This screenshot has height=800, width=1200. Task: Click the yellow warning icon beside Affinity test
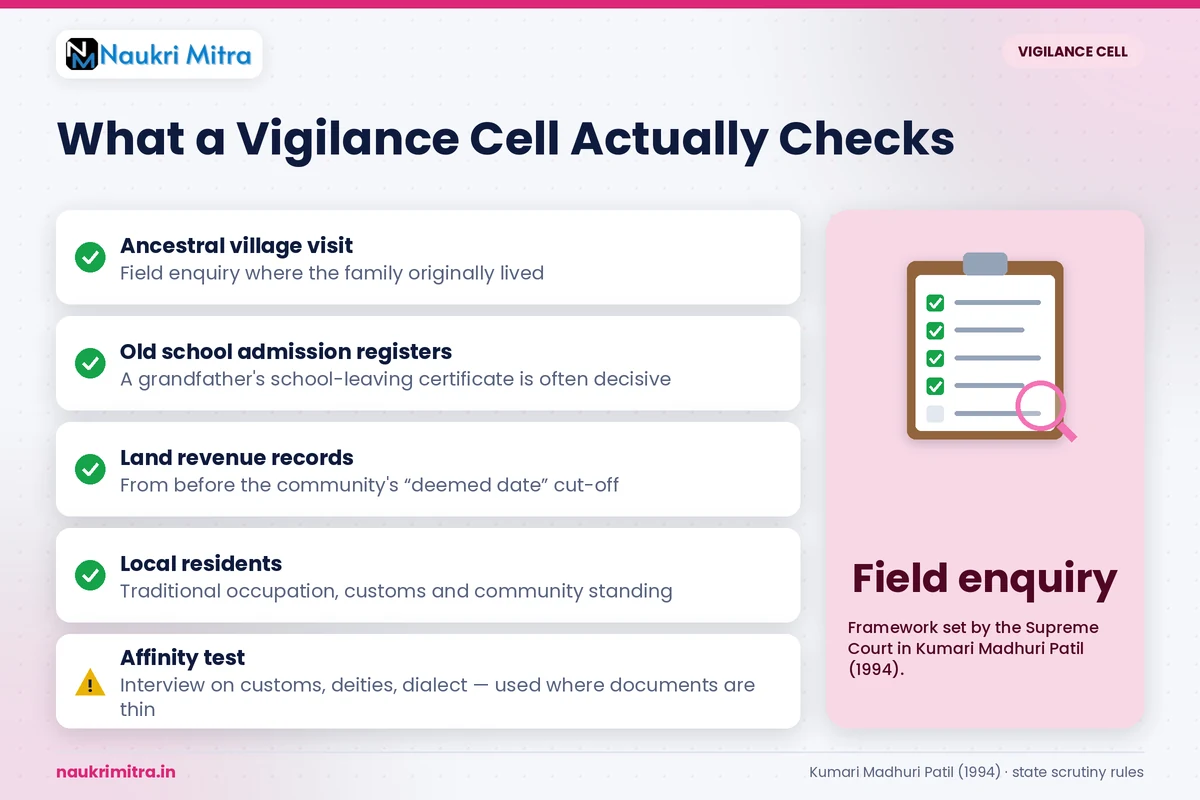click(90, 683)
